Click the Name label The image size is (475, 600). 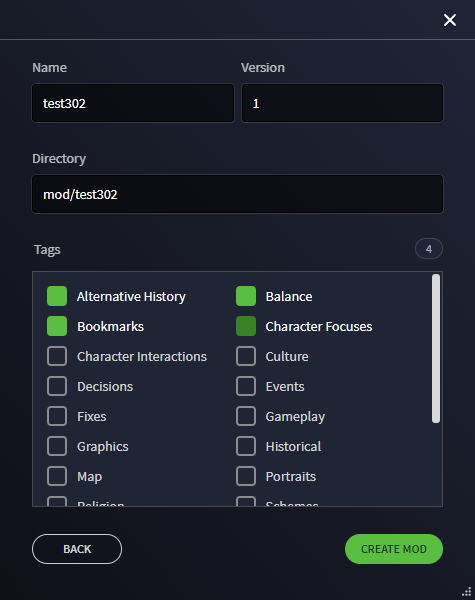pos(49,67)
